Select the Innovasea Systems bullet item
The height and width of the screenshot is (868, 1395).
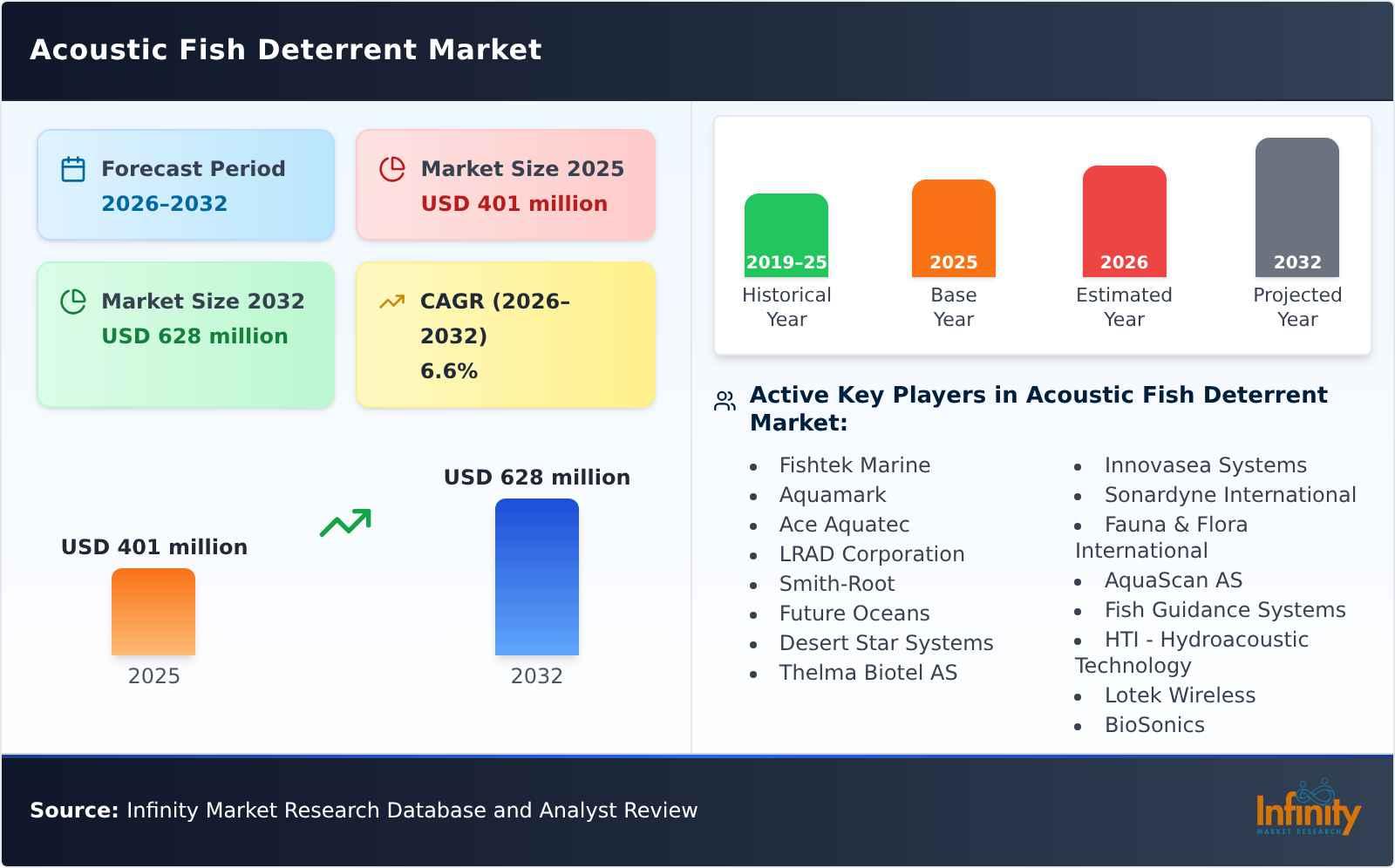(1206, 465)
